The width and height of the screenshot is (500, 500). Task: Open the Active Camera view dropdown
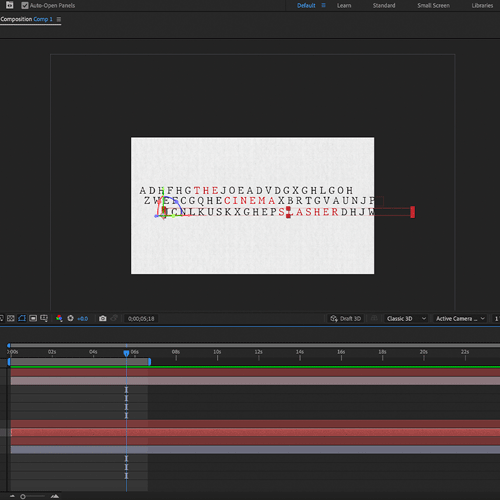pyautogui.click(x=460, y=319)
